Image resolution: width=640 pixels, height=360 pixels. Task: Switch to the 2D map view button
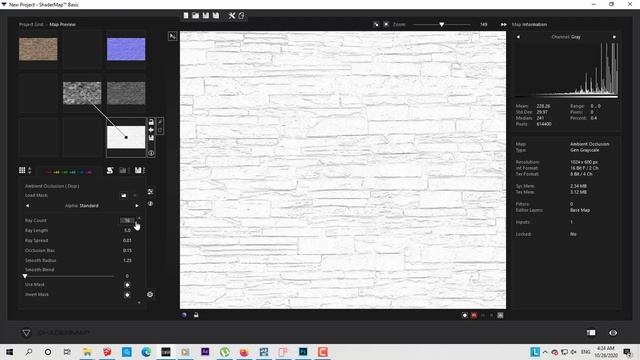(x=591, y=333)
